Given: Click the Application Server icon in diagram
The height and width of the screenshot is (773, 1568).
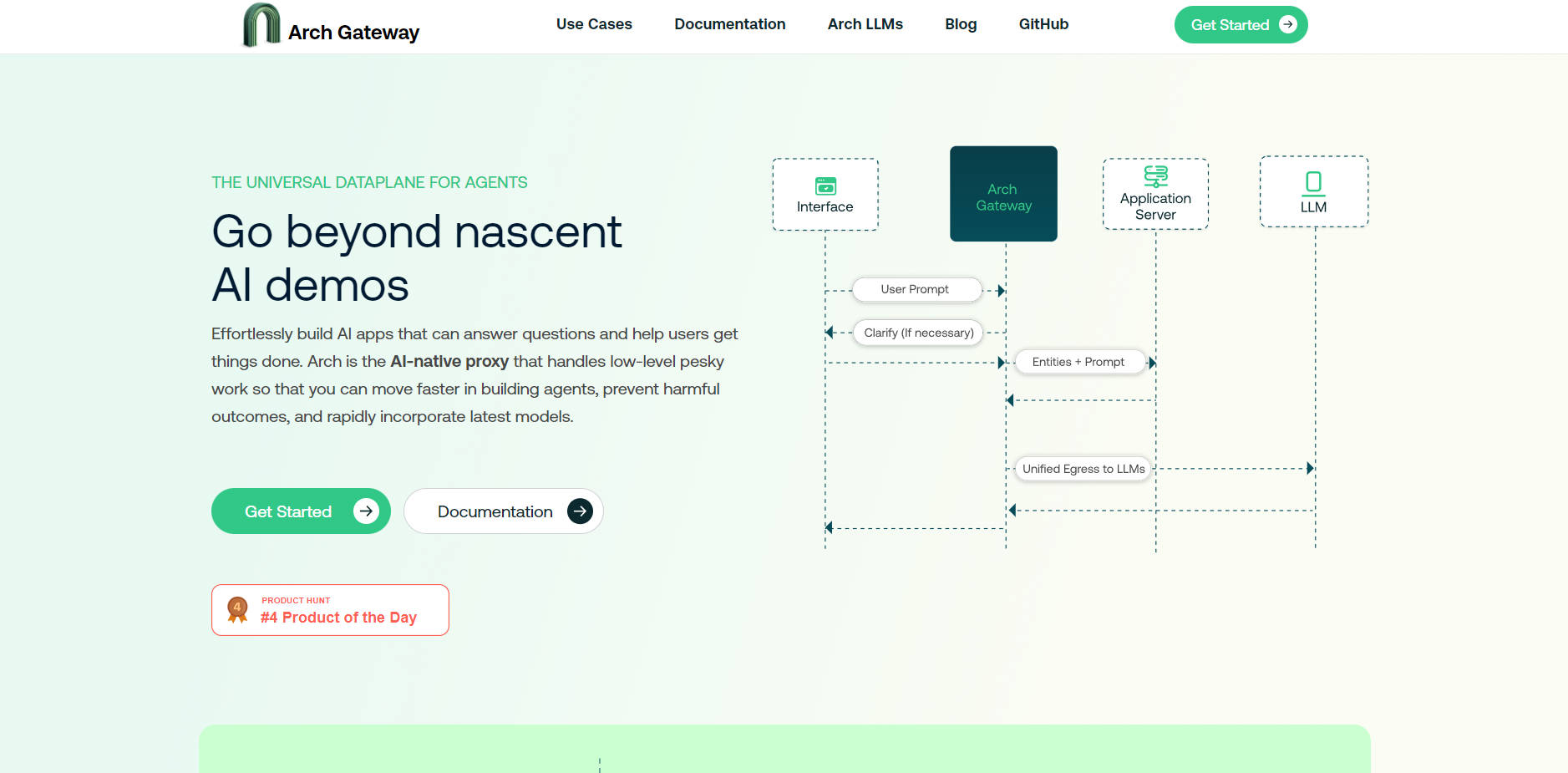Looking at the screenshot, I should (x=1155, y=175).
